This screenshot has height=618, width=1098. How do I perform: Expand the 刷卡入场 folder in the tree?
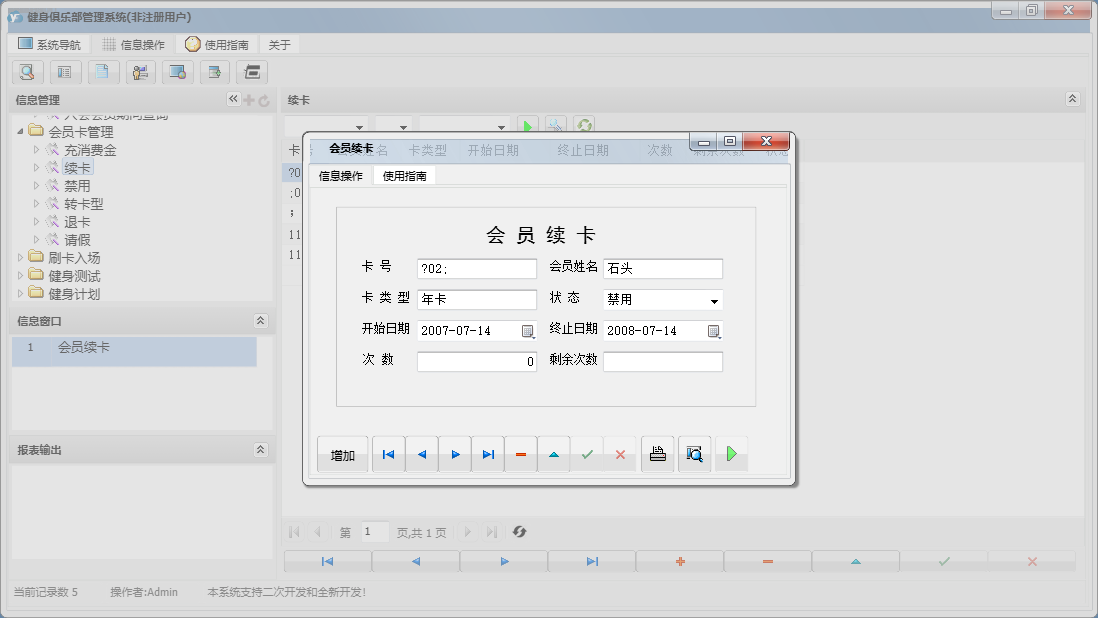coord(22,256)
